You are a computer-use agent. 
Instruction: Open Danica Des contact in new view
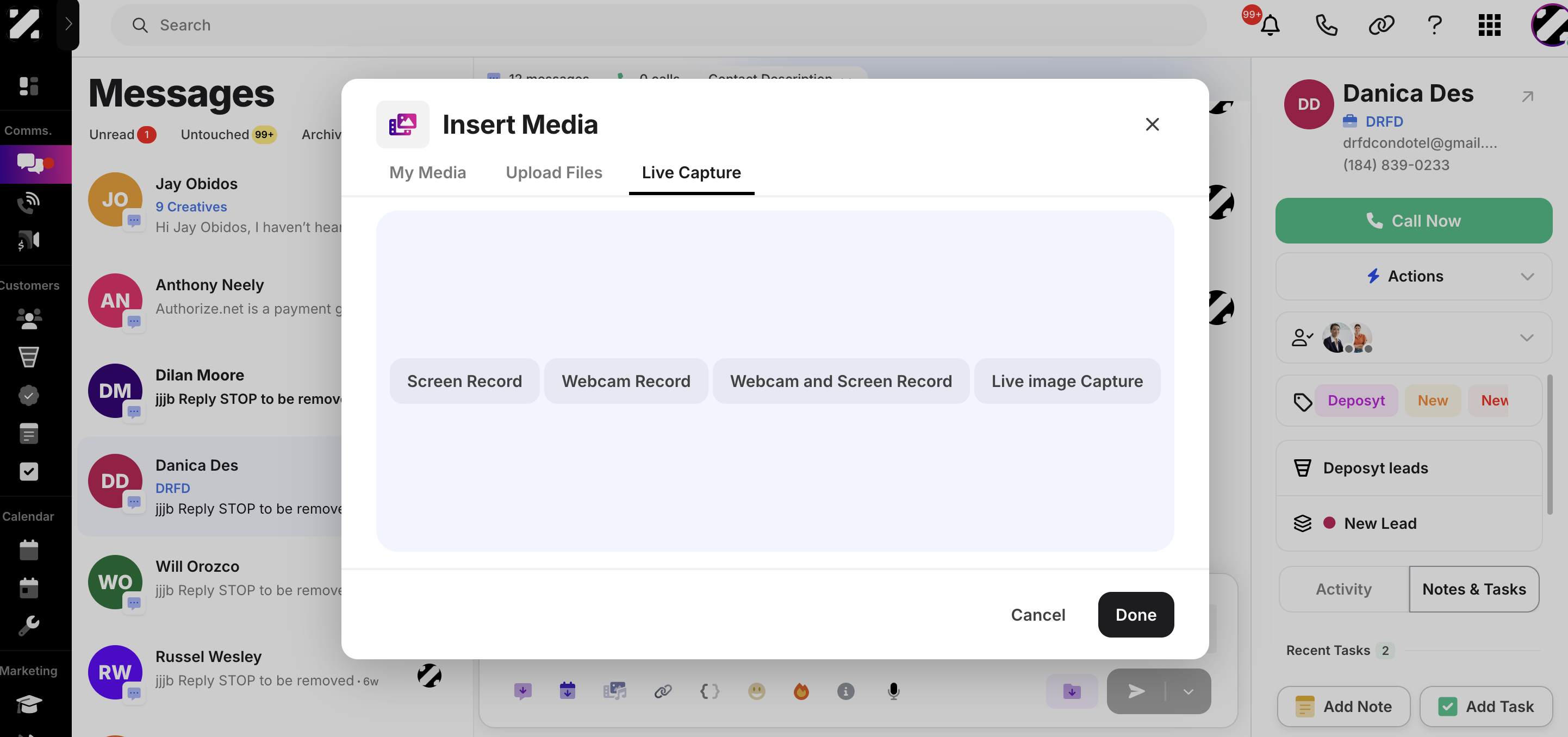[1527, 97]
